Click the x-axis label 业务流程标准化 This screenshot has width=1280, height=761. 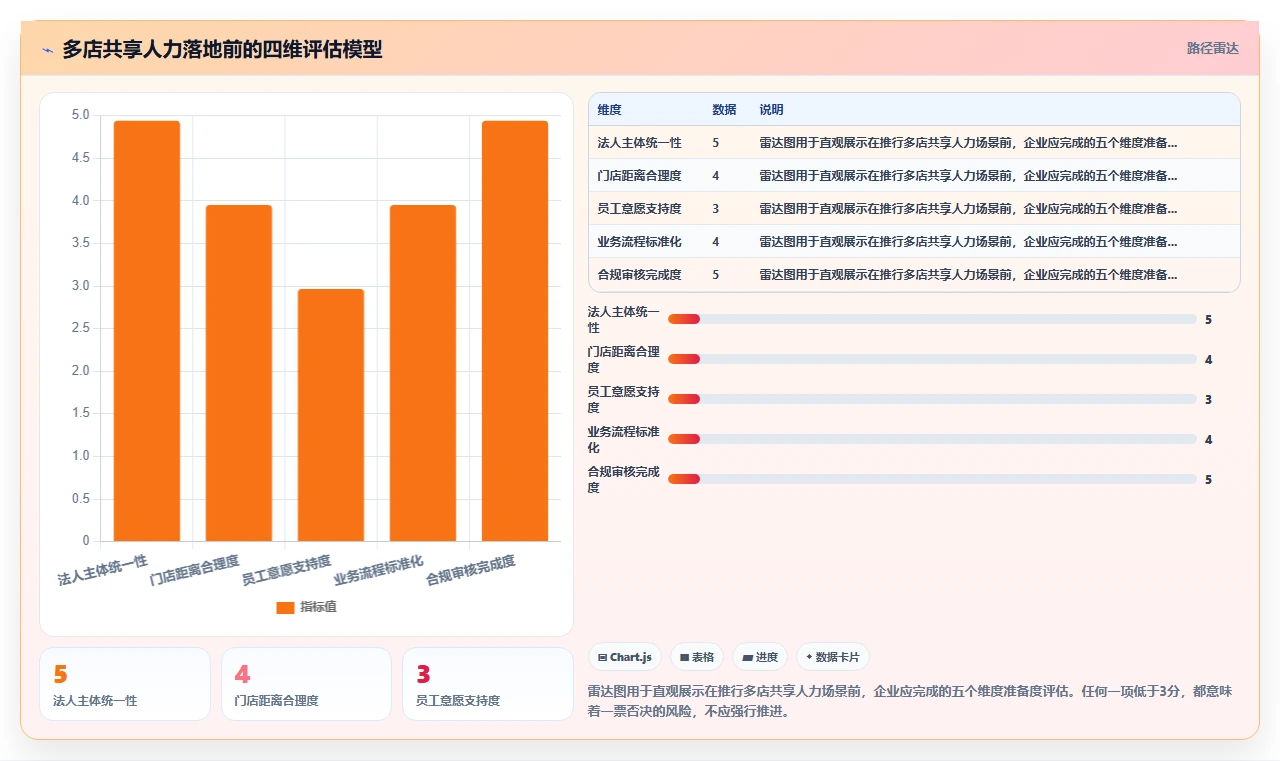(x=379, y=570)
